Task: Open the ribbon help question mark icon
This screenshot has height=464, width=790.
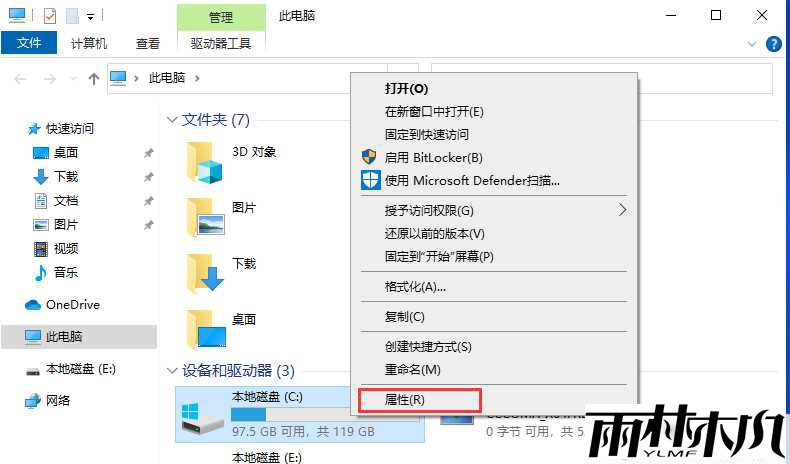Action: (773, 44)
